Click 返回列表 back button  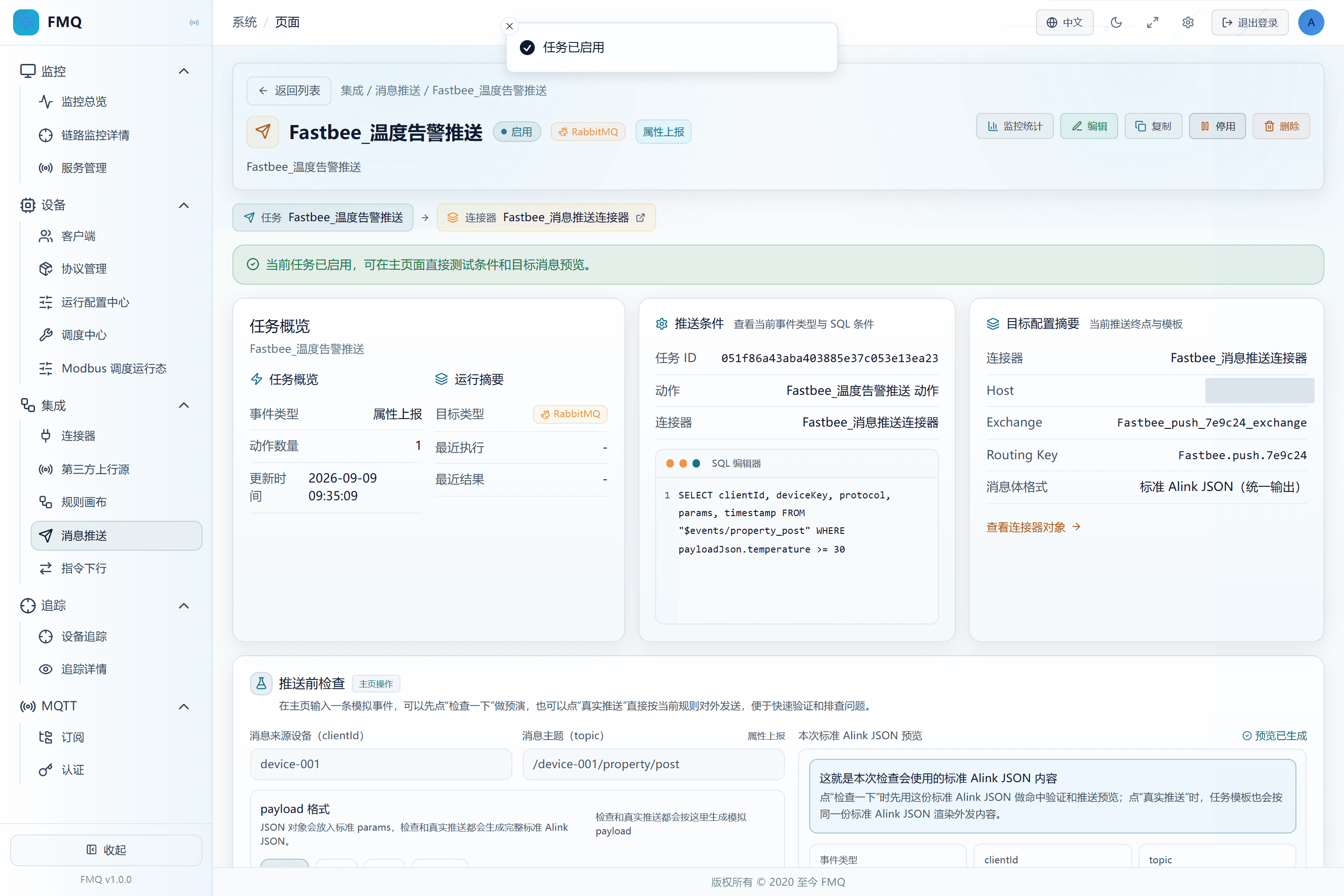tap(288, 90)
